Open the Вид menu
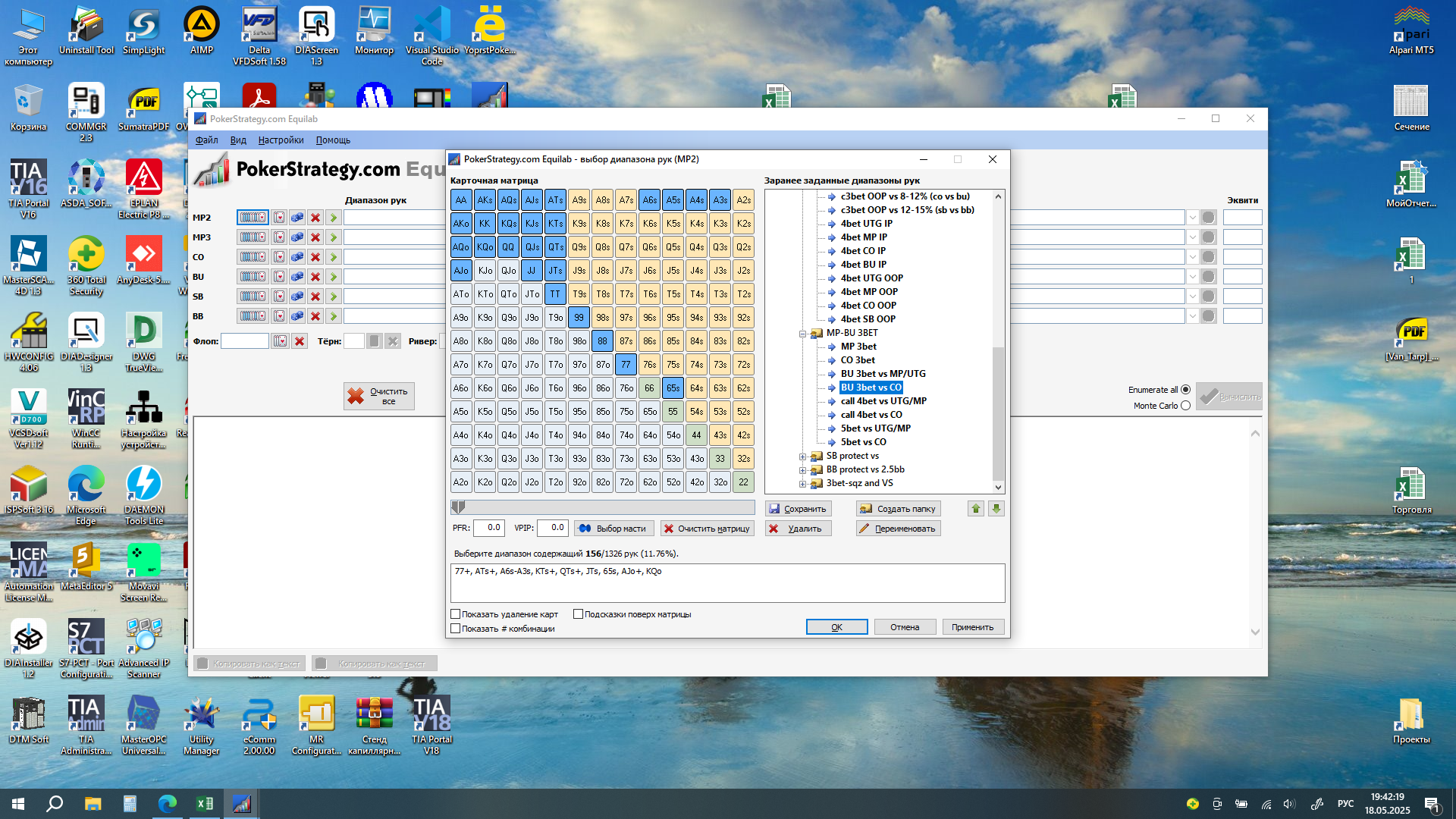This screenshot has height=819, width=1456. point(238,140)
